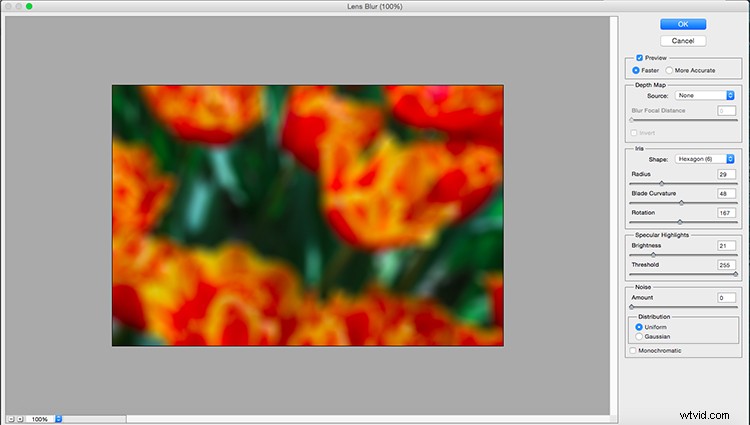Click the zoom out minus icon

point(11,419)
